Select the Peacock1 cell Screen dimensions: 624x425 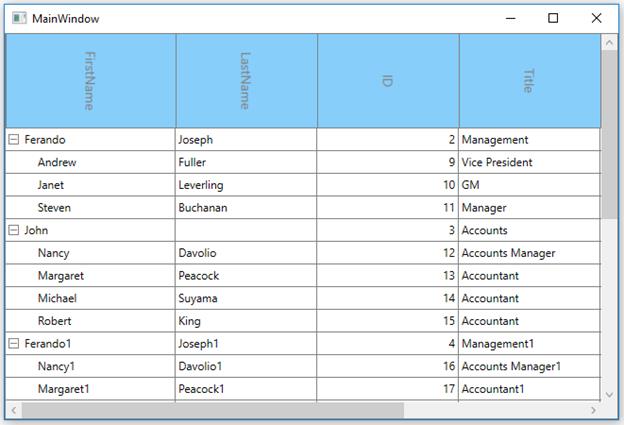[246, 389]
